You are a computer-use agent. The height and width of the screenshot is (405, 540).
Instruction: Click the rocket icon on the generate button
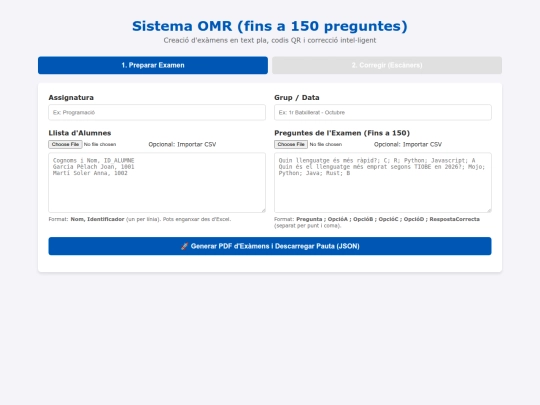(x=185, y=246)
